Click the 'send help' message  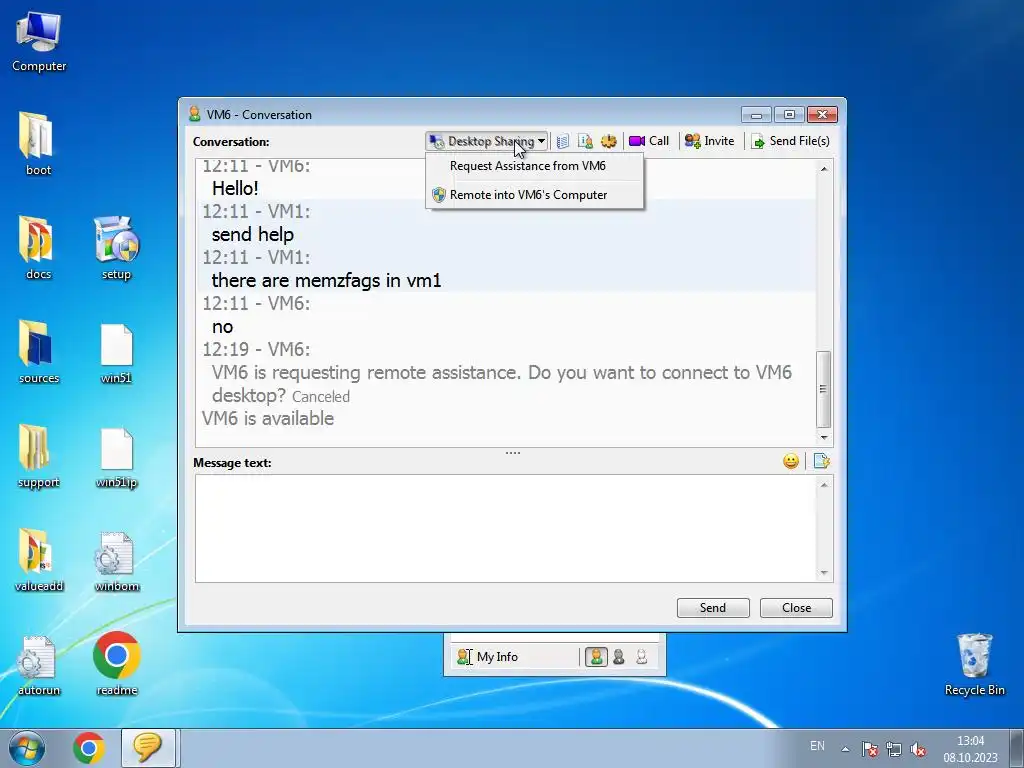click(253, 234)
